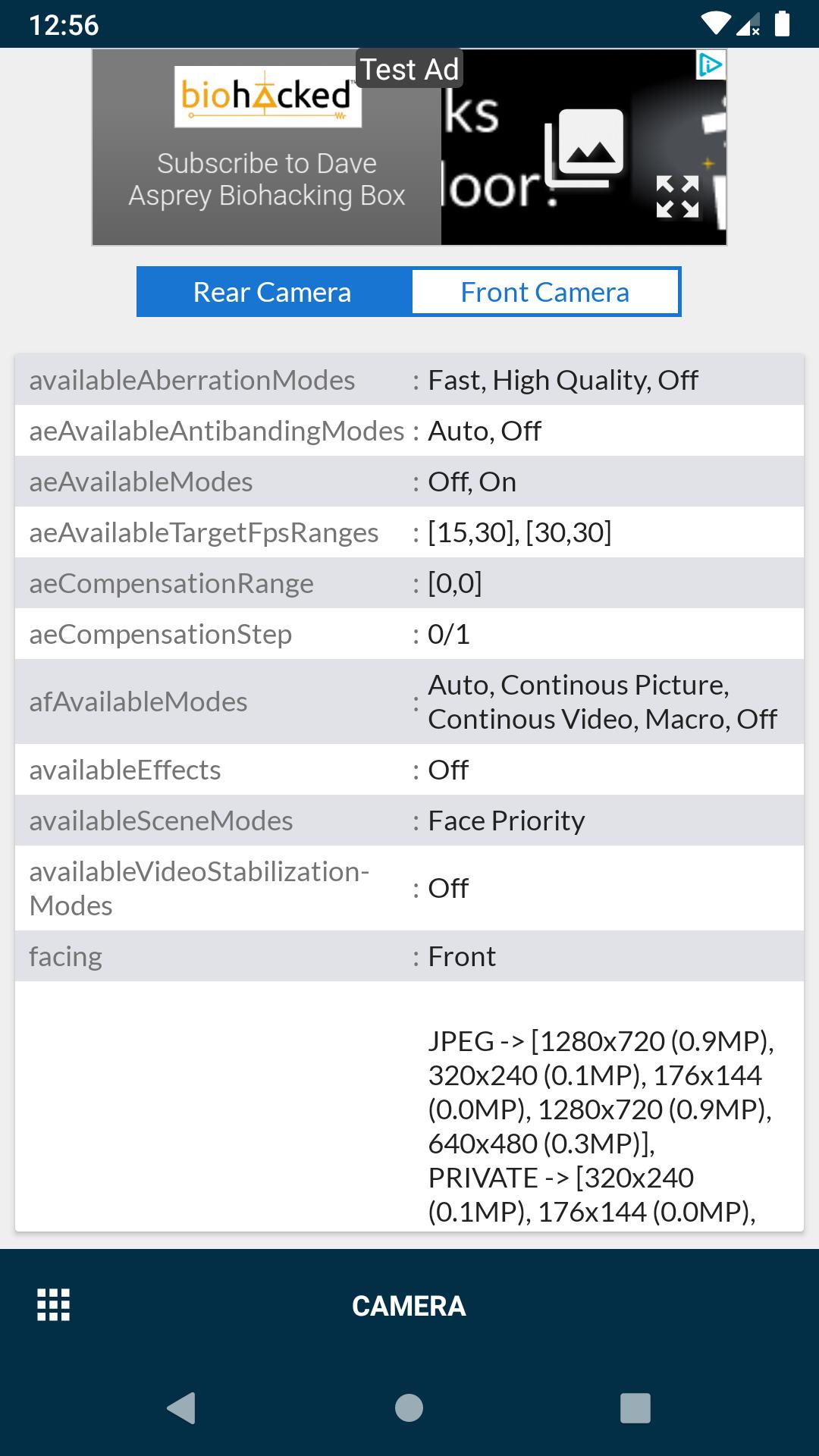Switch to the Rear Camera tab

click(273, 292)
